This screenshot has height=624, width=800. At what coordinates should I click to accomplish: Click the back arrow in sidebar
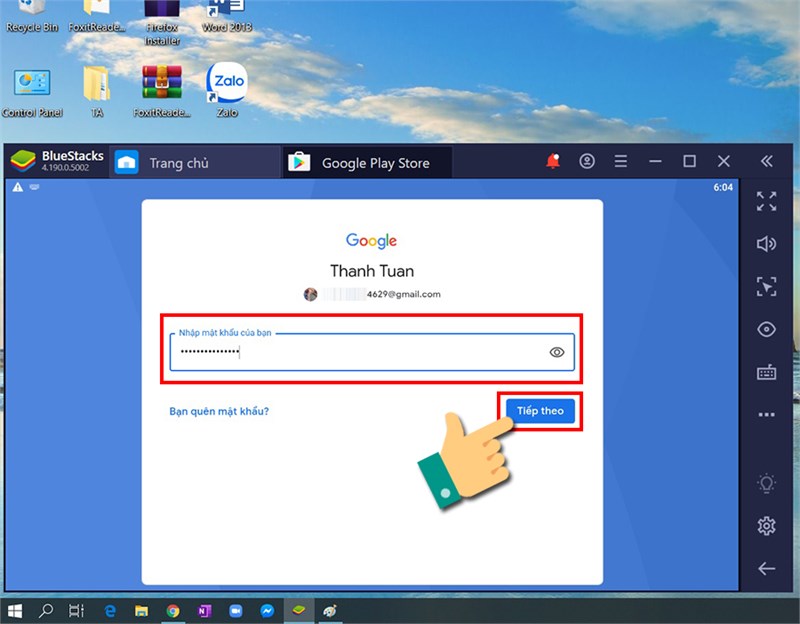[766, 568]
